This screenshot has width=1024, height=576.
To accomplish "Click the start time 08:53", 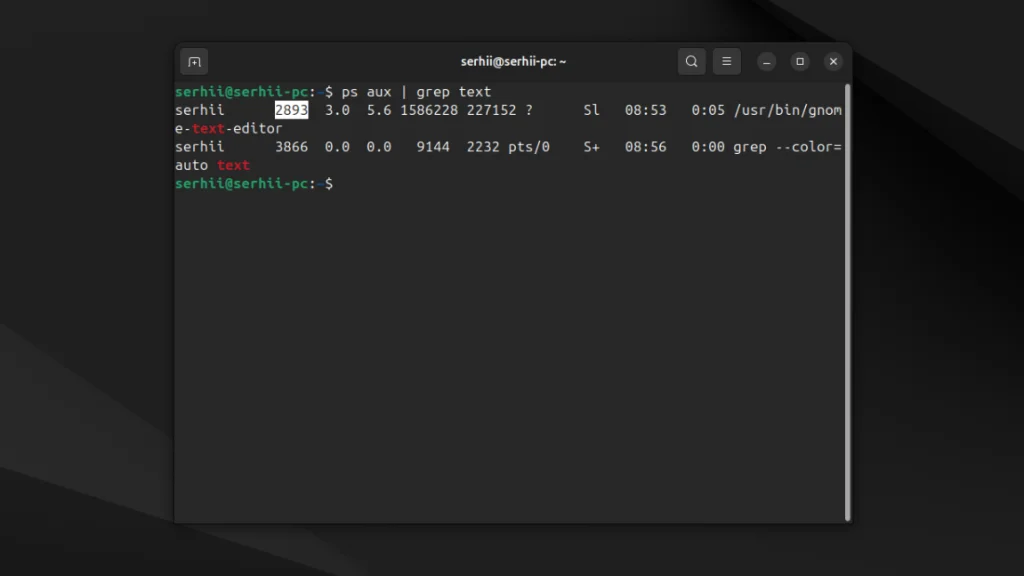I will point(645,110).
